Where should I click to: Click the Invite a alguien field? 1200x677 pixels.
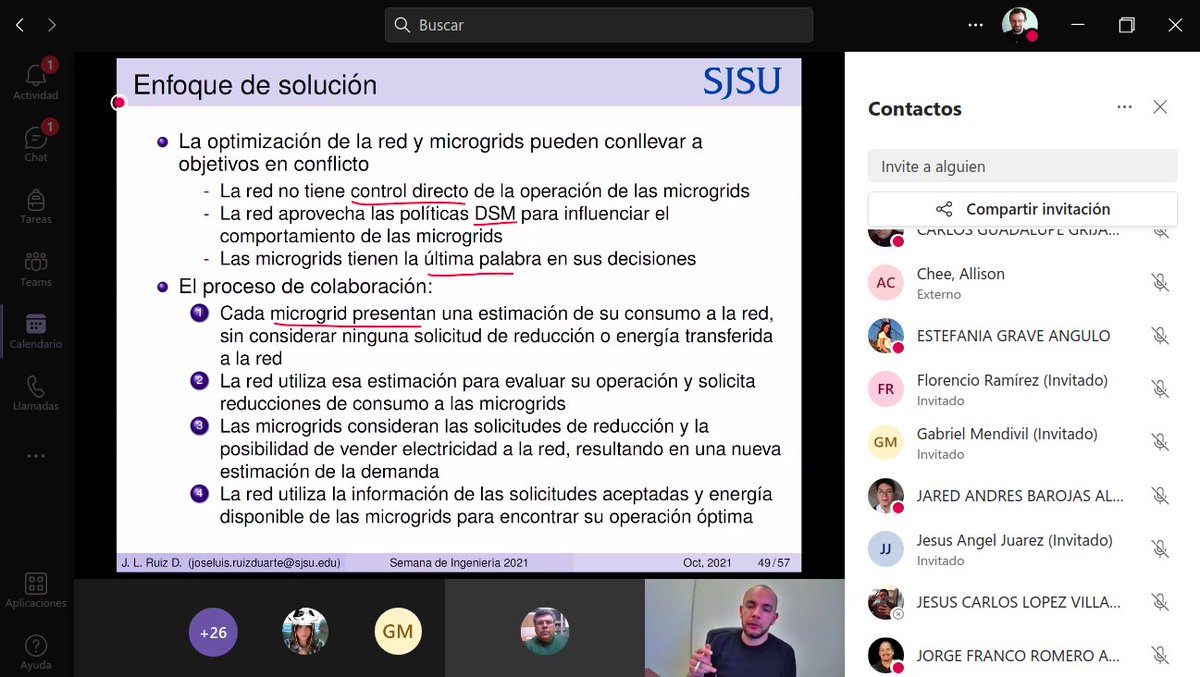tap(1023, 166)
